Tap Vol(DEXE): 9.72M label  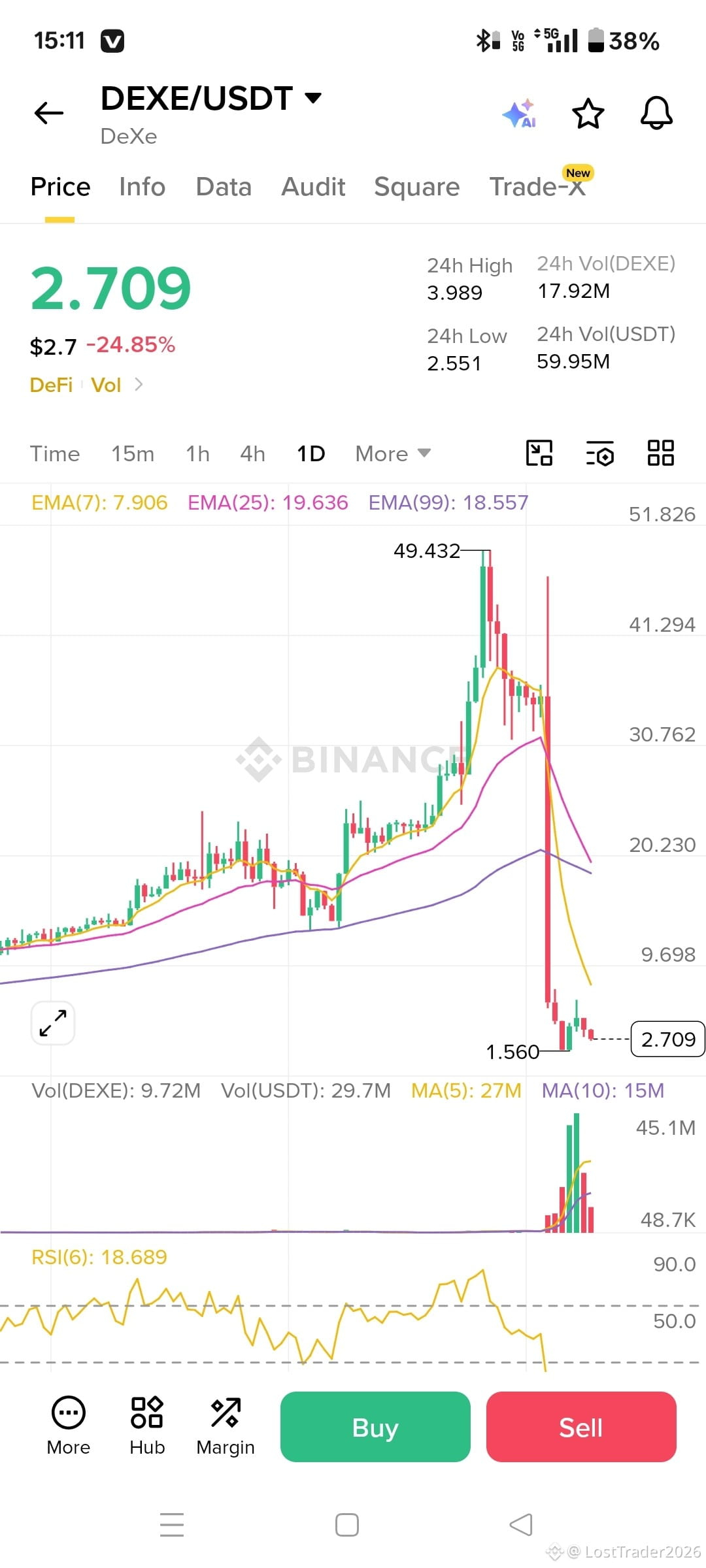tap(116, 1090)
